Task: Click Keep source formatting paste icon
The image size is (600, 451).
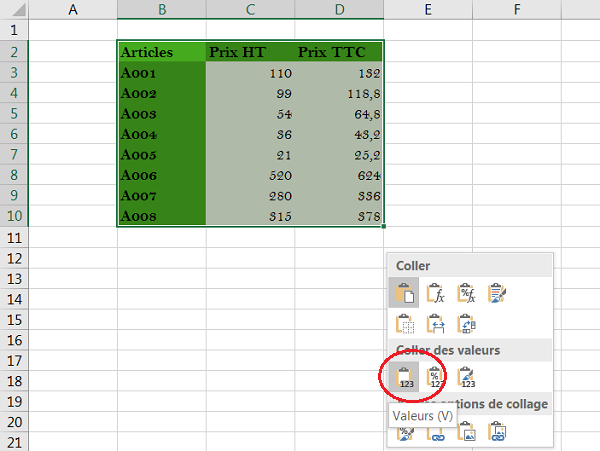Action: (x=497, y=293)
